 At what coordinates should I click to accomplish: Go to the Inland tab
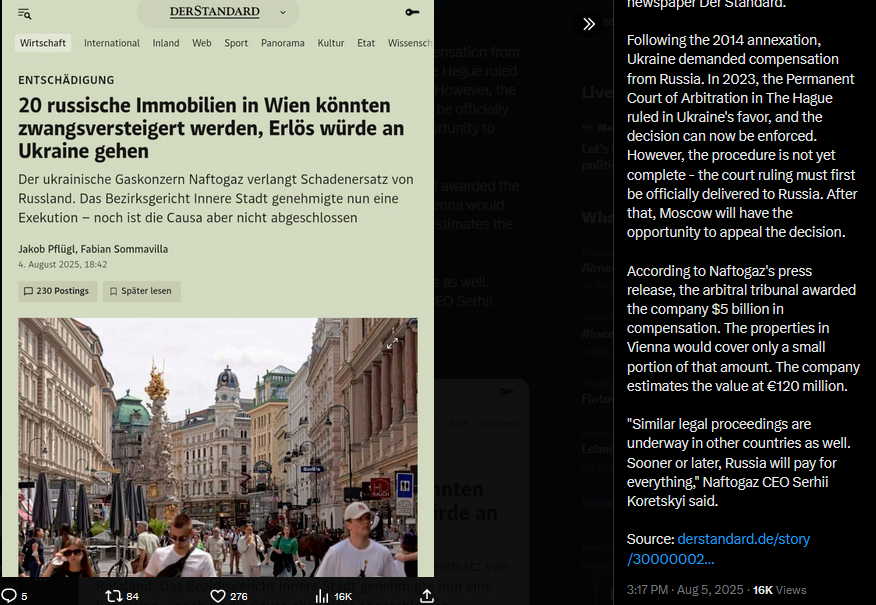[x=166, y=43]
